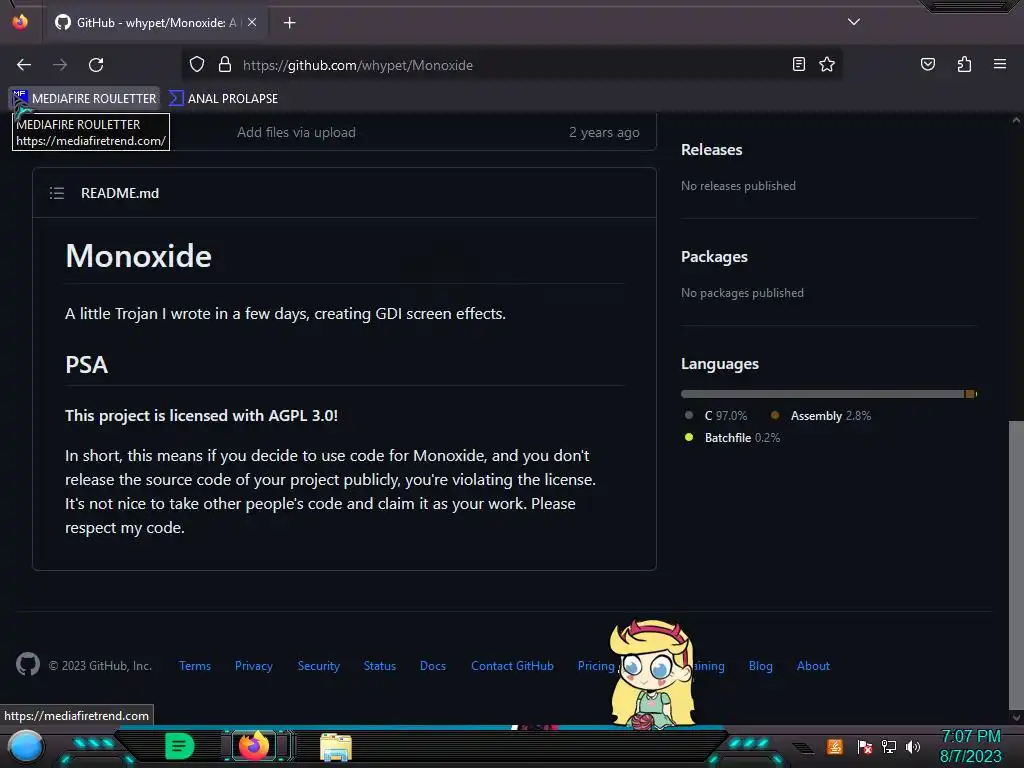Click the Add files via upload commit message
The image size is (1024, 768).
(296, 133)
